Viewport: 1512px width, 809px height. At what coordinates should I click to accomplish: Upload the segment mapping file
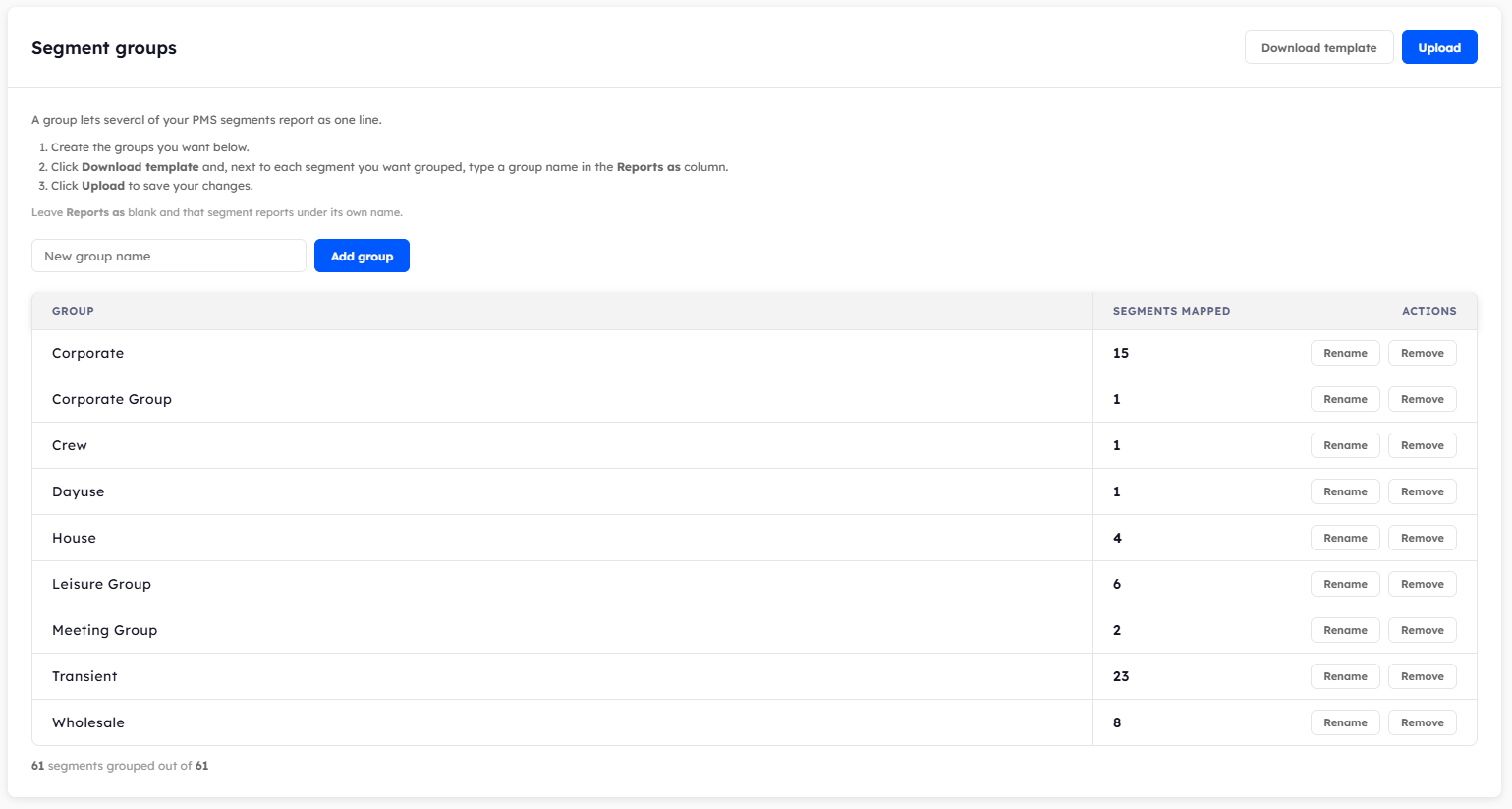(1439, 47)
